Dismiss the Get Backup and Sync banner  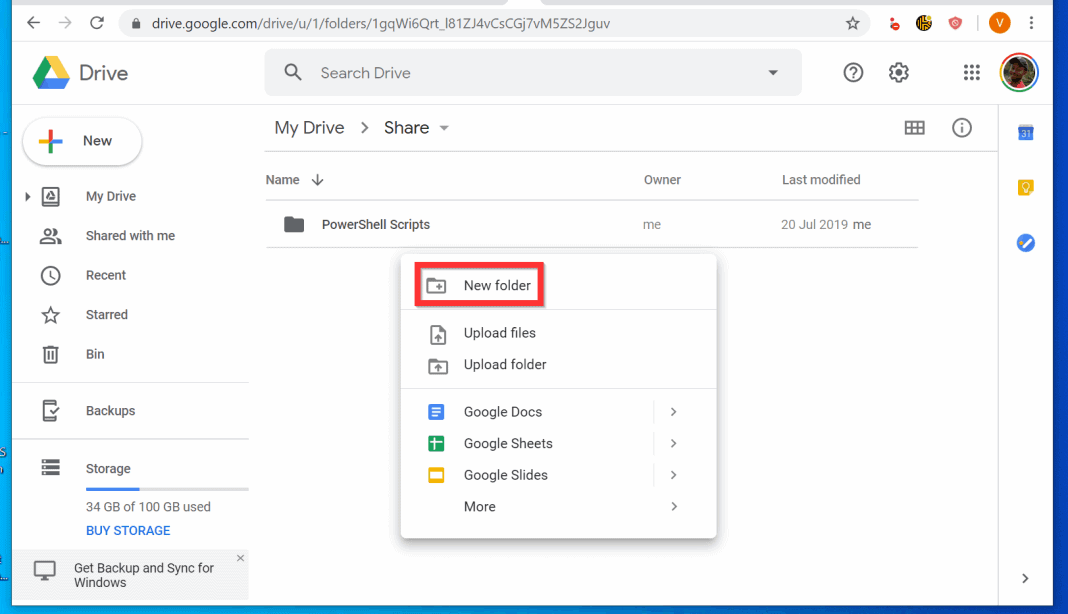pyautogui.click(x=240, y=558)
